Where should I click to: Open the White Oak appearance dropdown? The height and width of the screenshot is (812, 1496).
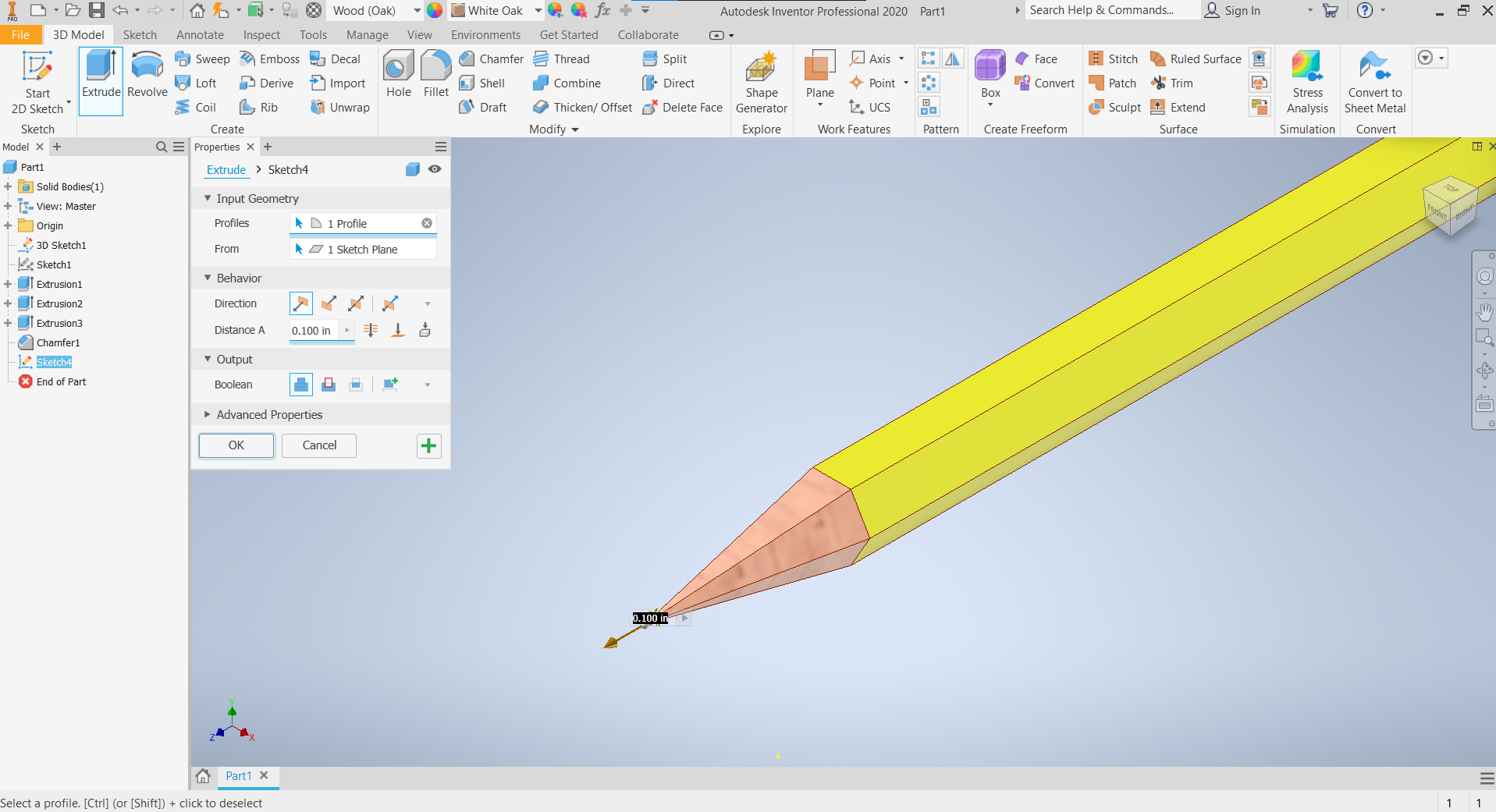538,11
